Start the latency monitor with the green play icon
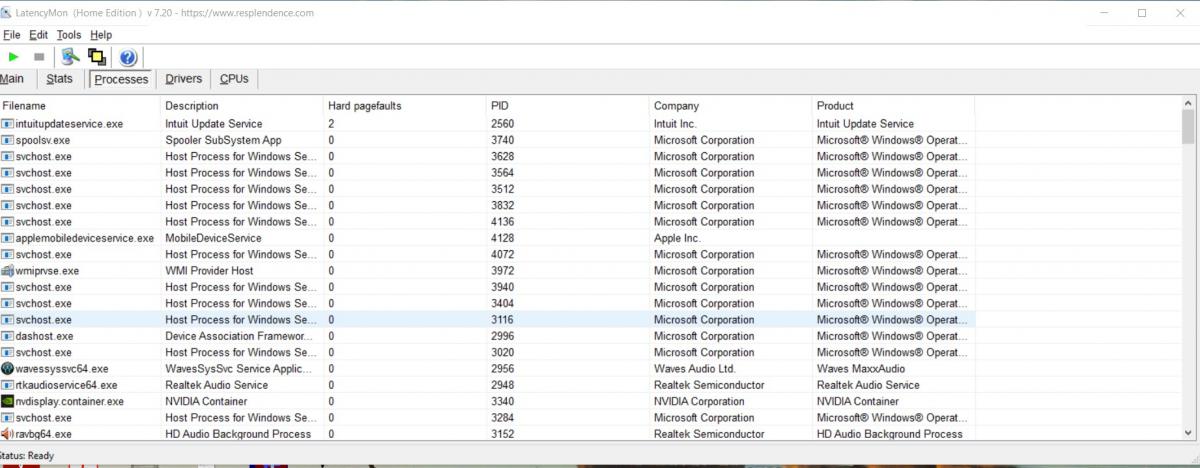This screenshot has width=1200, height=468. [x=14, y=57]
